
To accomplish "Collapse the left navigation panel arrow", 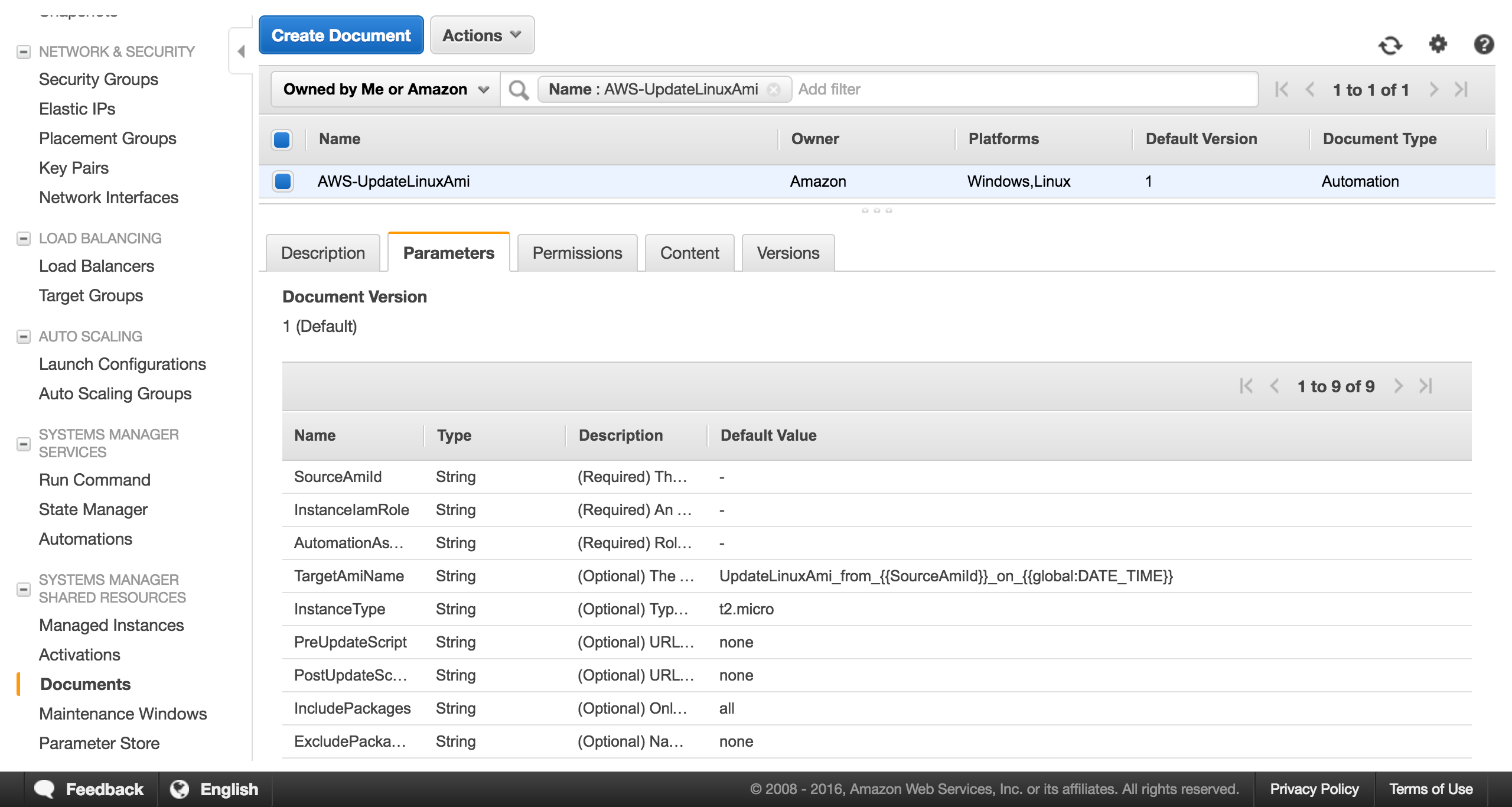I will [241, 51].
